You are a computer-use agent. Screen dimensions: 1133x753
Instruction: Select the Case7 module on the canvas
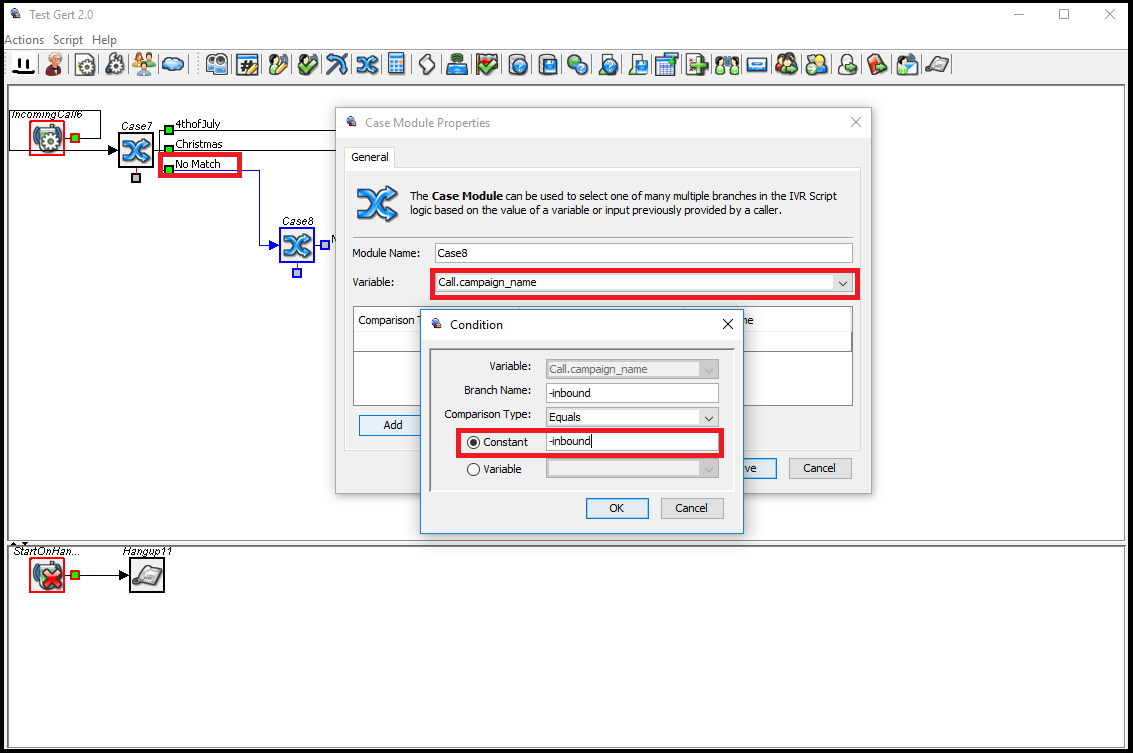point(136,150)
